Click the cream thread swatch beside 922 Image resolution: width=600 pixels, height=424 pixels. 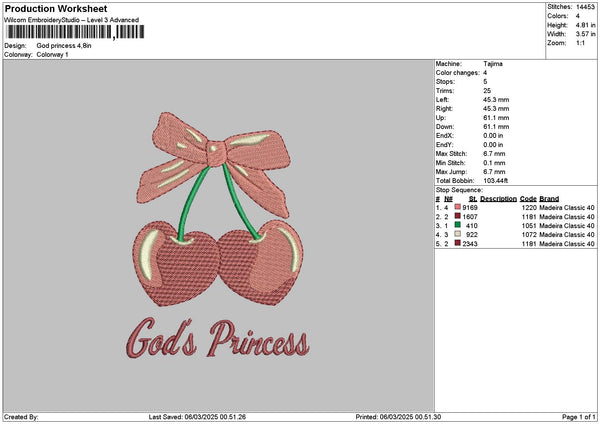click(x=457, y=234)
